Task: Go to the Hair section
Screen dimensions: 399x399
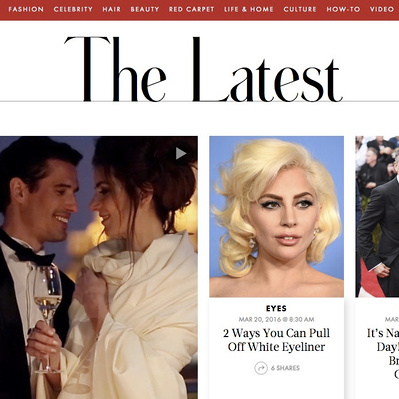Action: pyautogui.click(x=111, y=9)
